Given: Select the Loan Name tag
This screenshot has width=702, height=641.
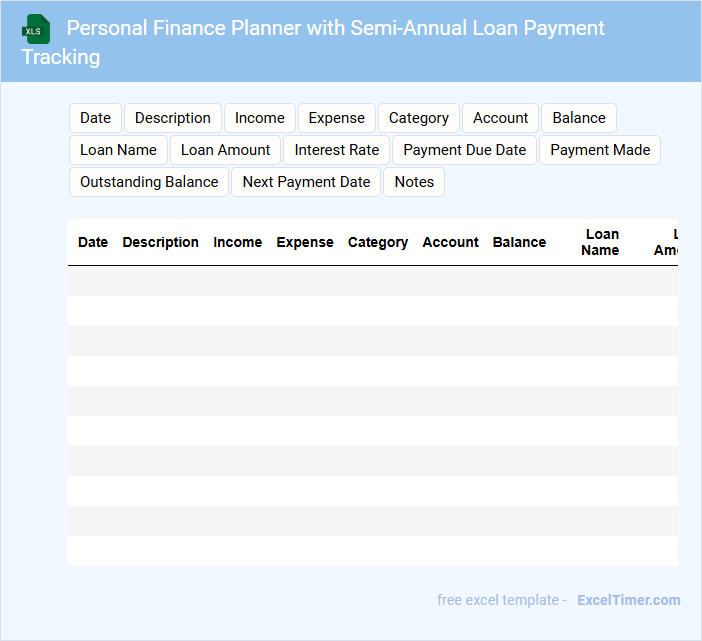Looking at the screenshot, I should (118, 150).
